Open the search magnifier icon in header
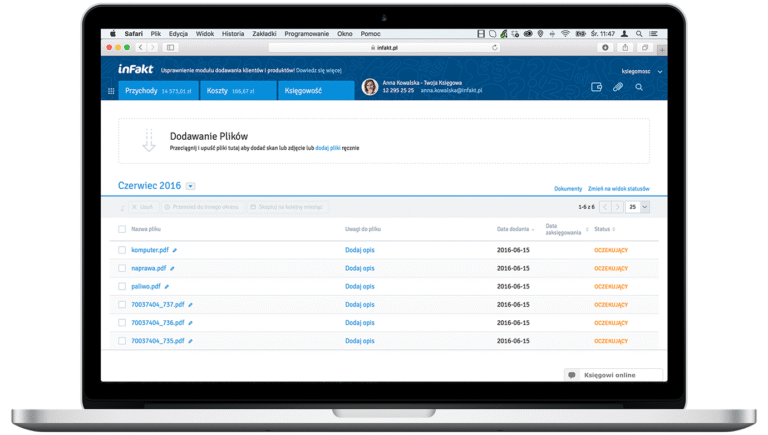The width and height of the screenshot is (768, 435). (x=639, y=87)
